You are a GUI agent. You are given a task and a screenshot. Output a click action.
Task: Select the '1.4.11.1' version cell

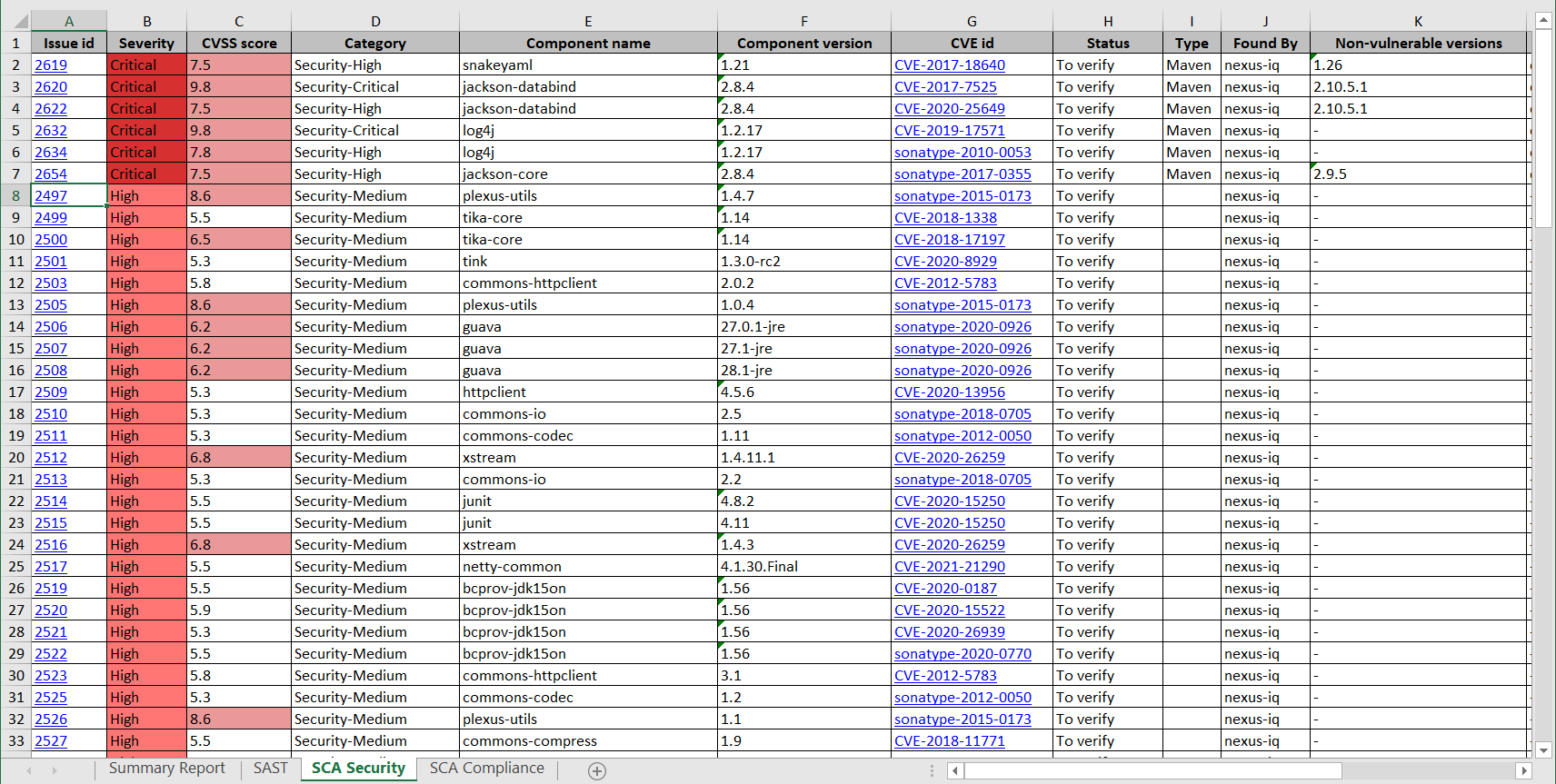coord(804,458)
